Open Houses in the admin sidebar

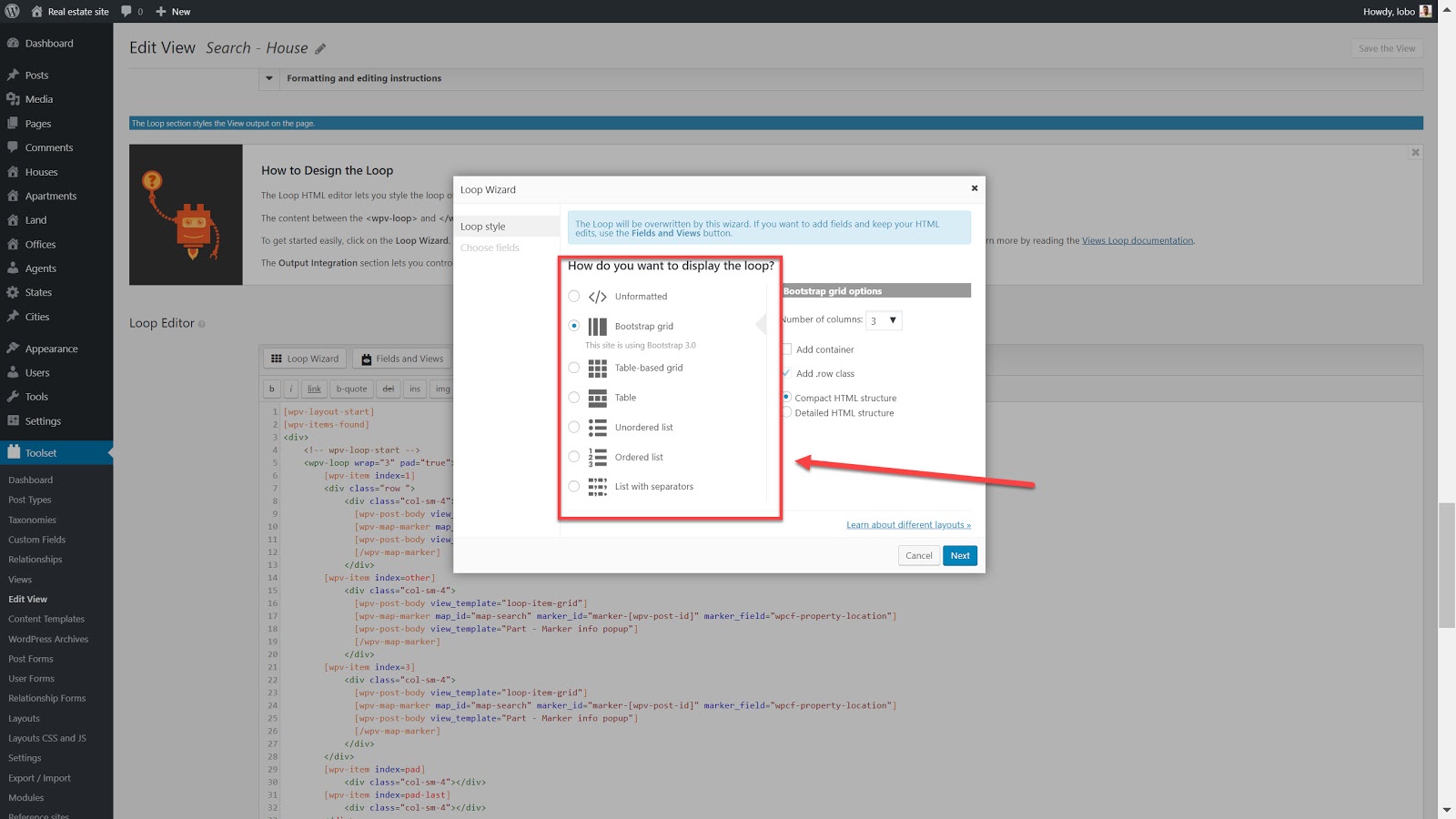pos(41,172)
